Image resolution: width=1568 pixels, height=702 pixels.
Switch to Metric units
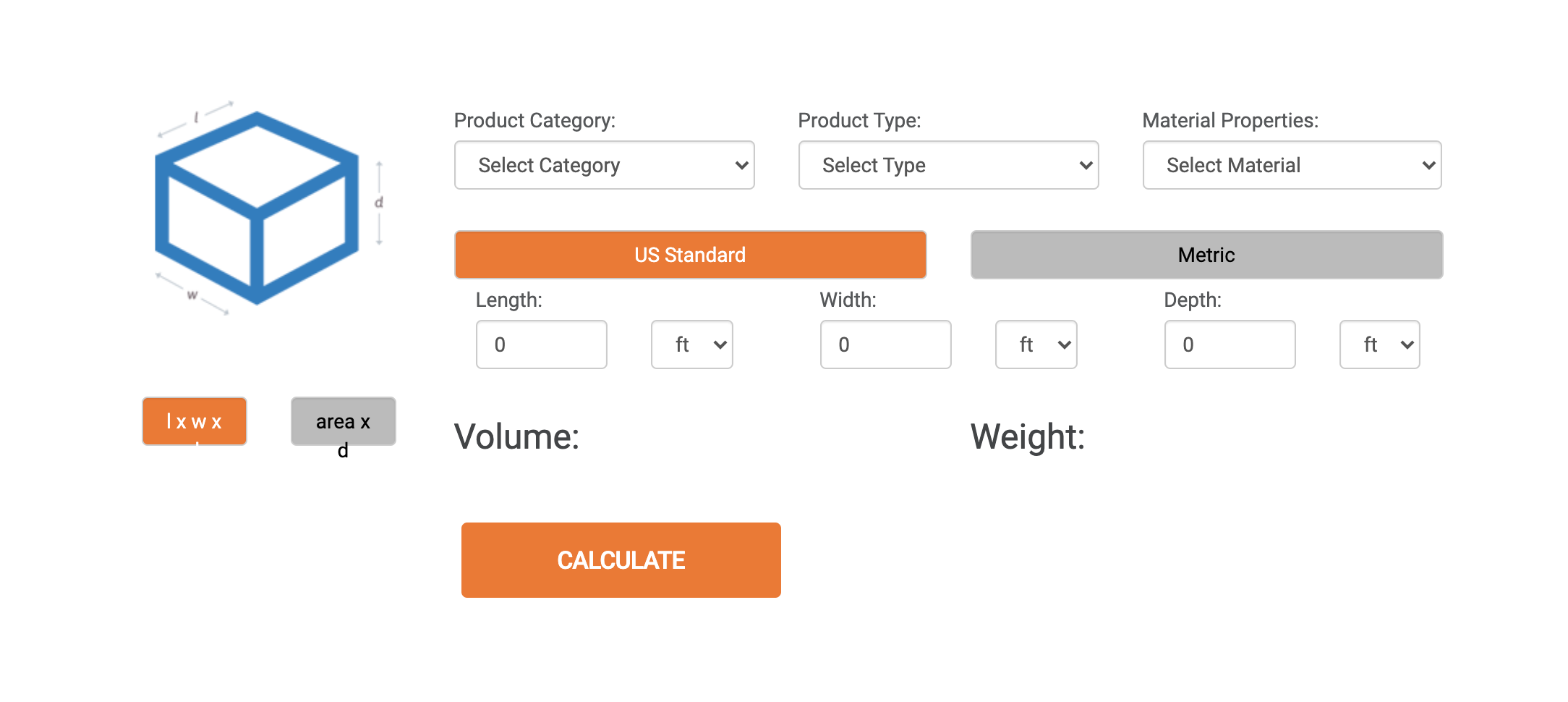1206,255
